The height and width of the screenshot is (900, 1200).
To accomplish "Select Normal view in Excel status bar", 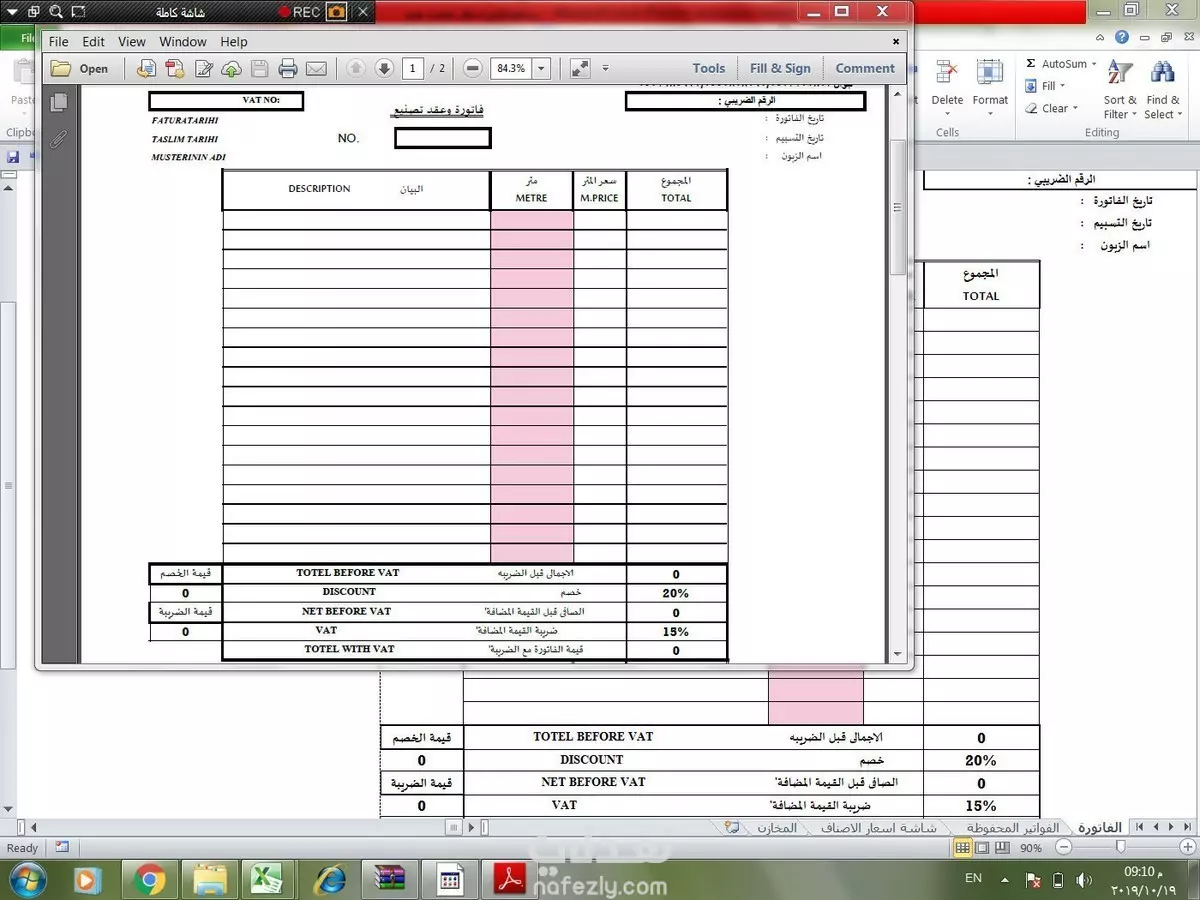I will (962, 848).
